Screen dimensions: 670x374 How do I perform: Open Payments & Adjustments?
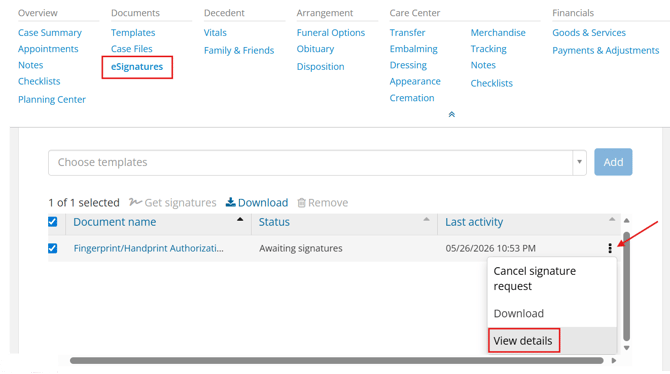point(606,50)
